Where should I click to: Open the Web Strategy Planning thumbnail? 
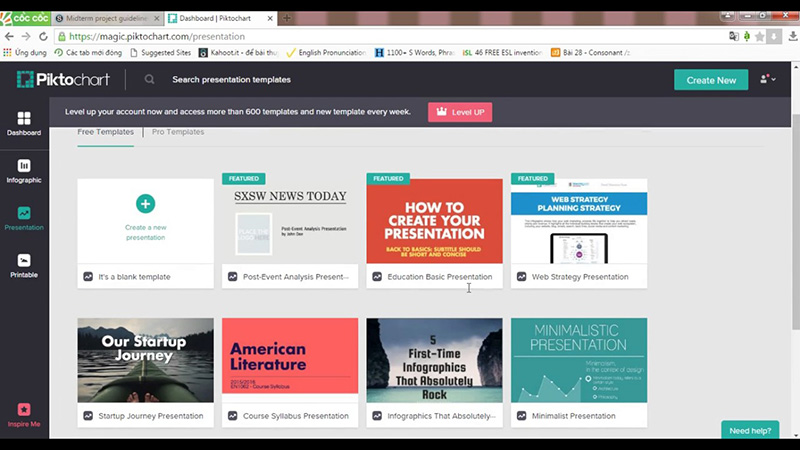click(x=579, y=221)
